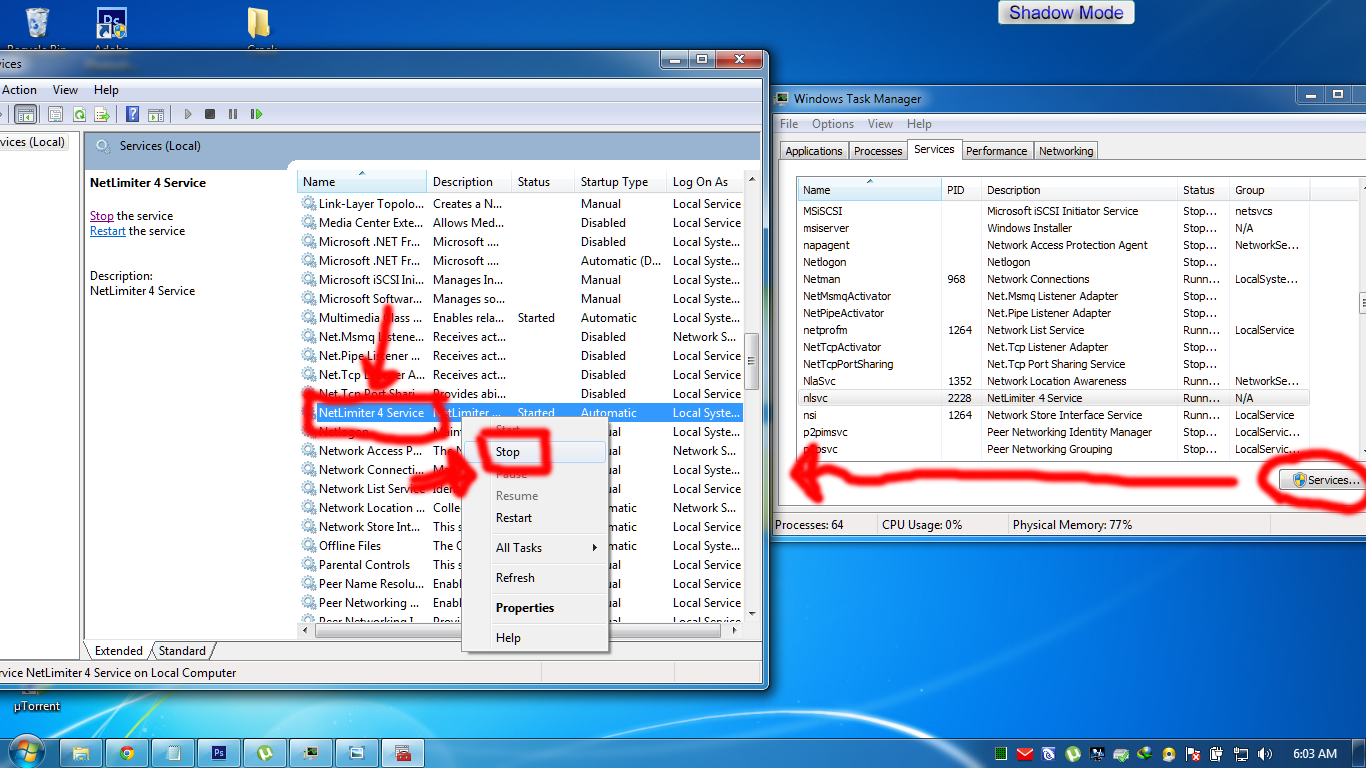Expand the All Tasks submenu

point(519,548)
